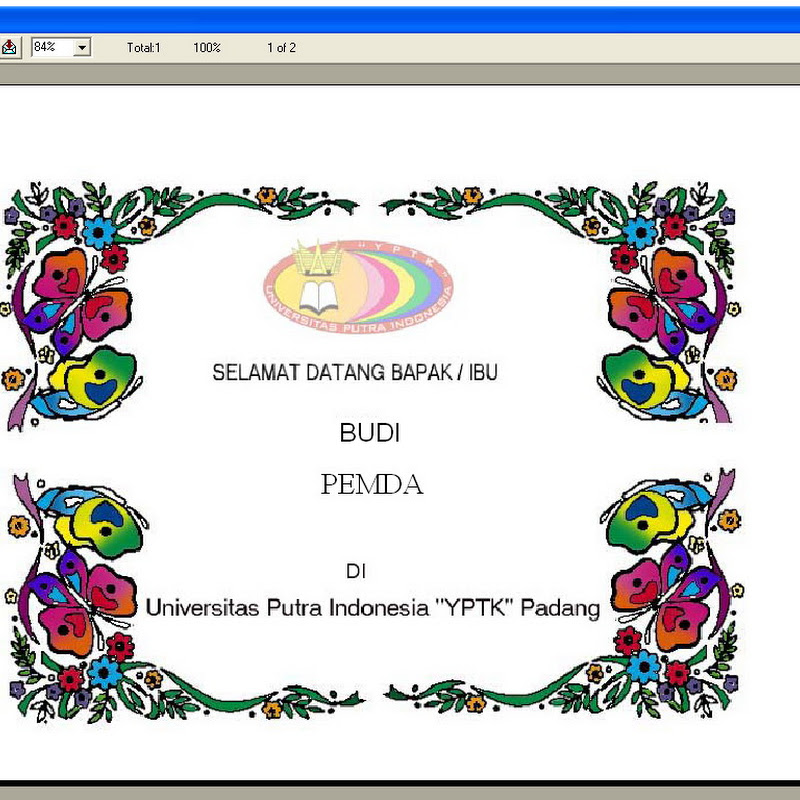This screenshot has height=800, width=800.
Task: Click 'Universitas Putra Indonesia "YPTK" Padang' text
Action: pyautogui.click(x=373, y=608)
